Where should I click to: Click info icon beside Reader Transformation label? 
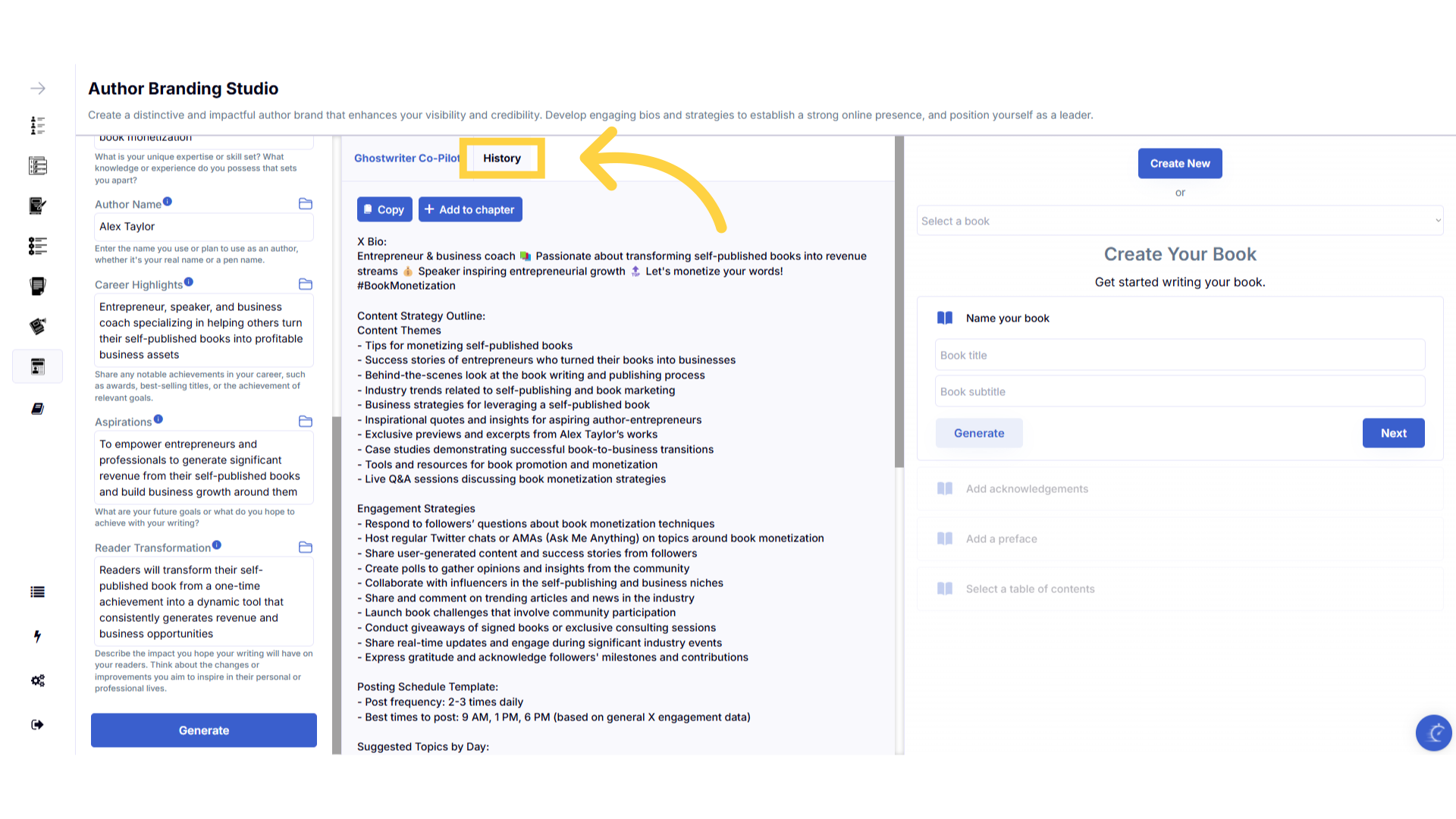tap(217, 545)
